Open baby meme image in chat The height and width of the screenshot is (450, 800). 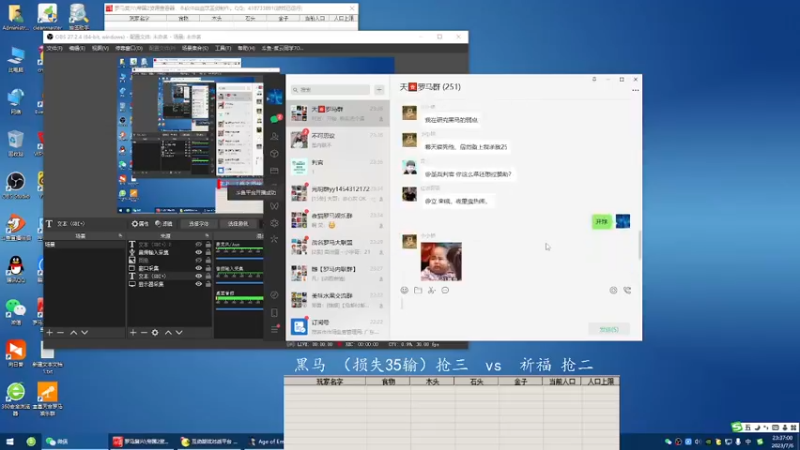pos(441,262)
